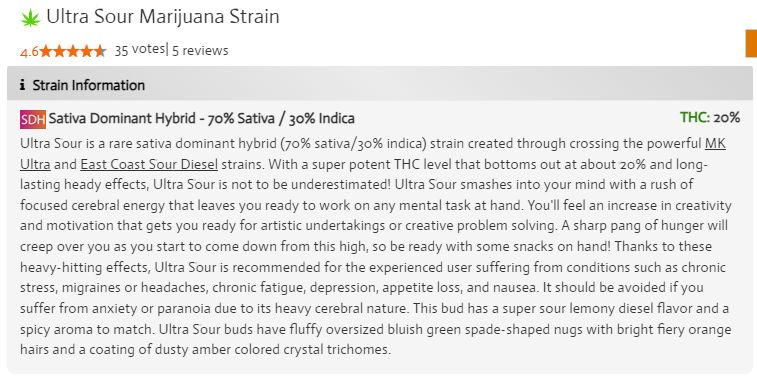This screenshot has height=381, width=757.
Task: Click the fourth orange rating star
Action: (87, 51)
